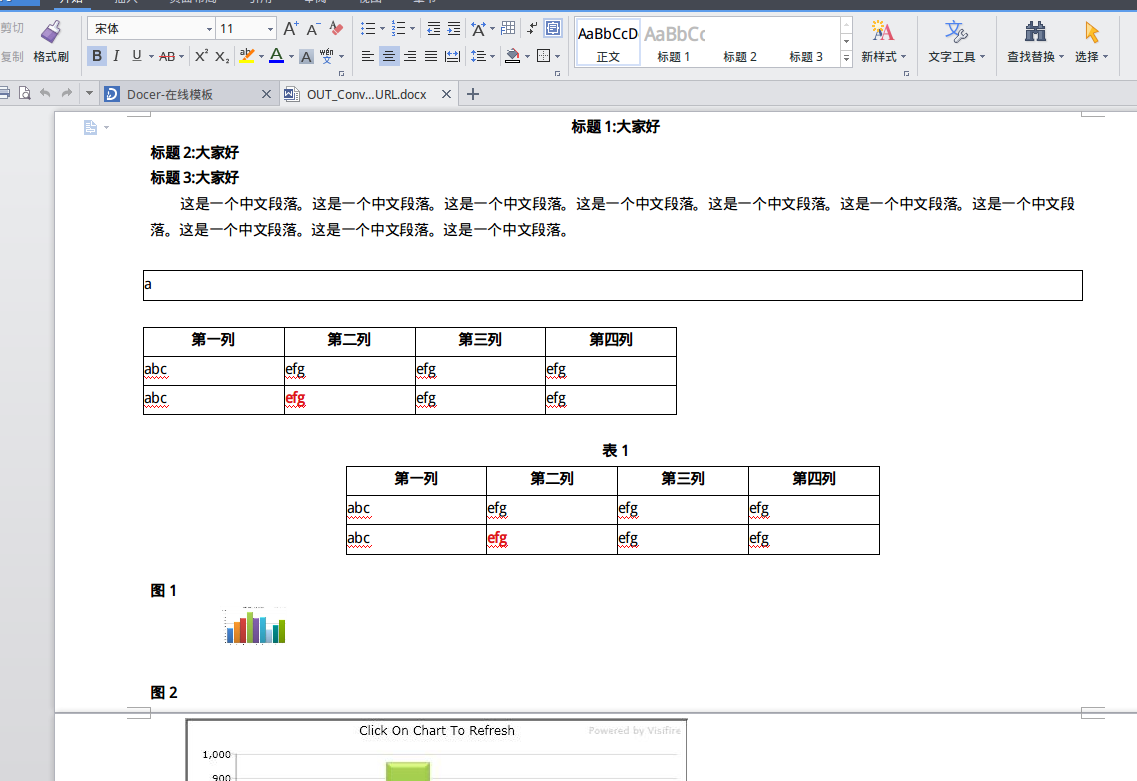
Task: Apply yellow highlight color
Action: 247,56
